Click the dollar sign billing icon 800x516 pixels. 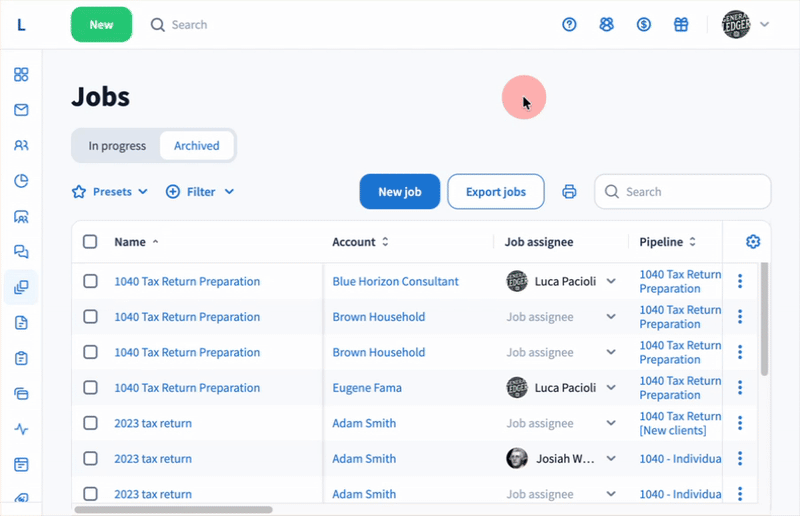point(644,25)
